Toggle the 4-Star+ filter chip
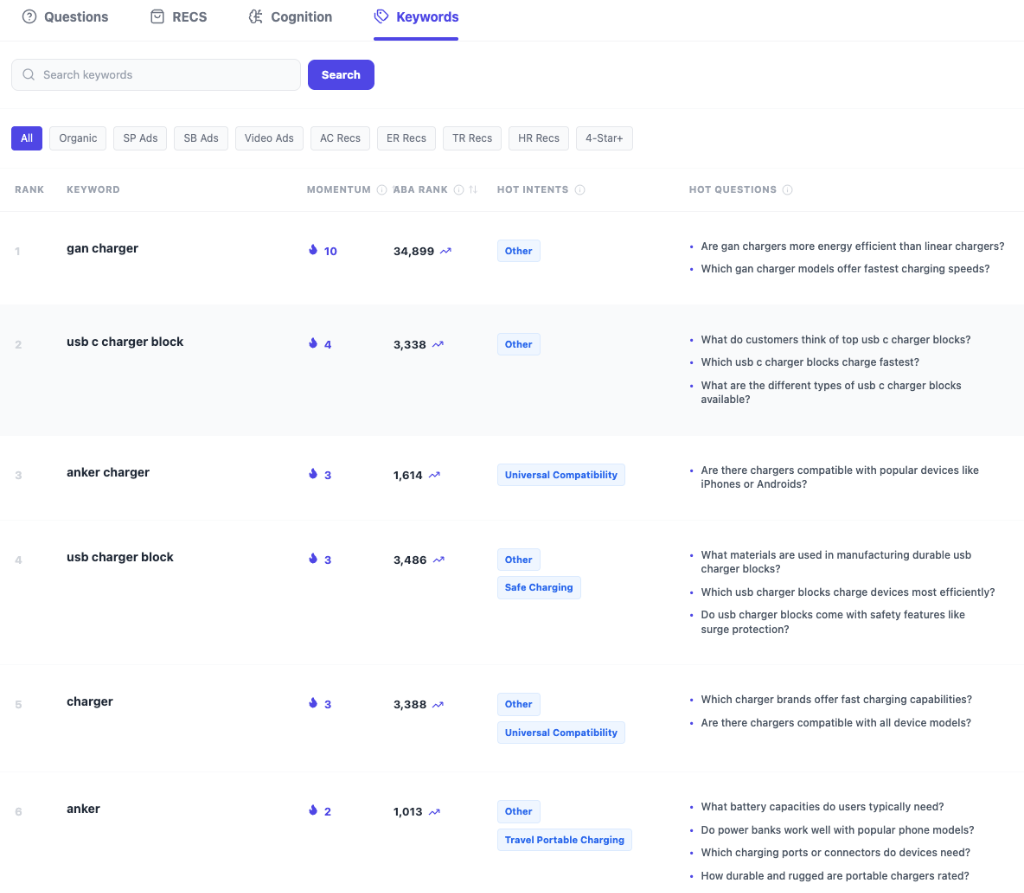Viewport: 1024px width, 893px height. pos(604,138)
